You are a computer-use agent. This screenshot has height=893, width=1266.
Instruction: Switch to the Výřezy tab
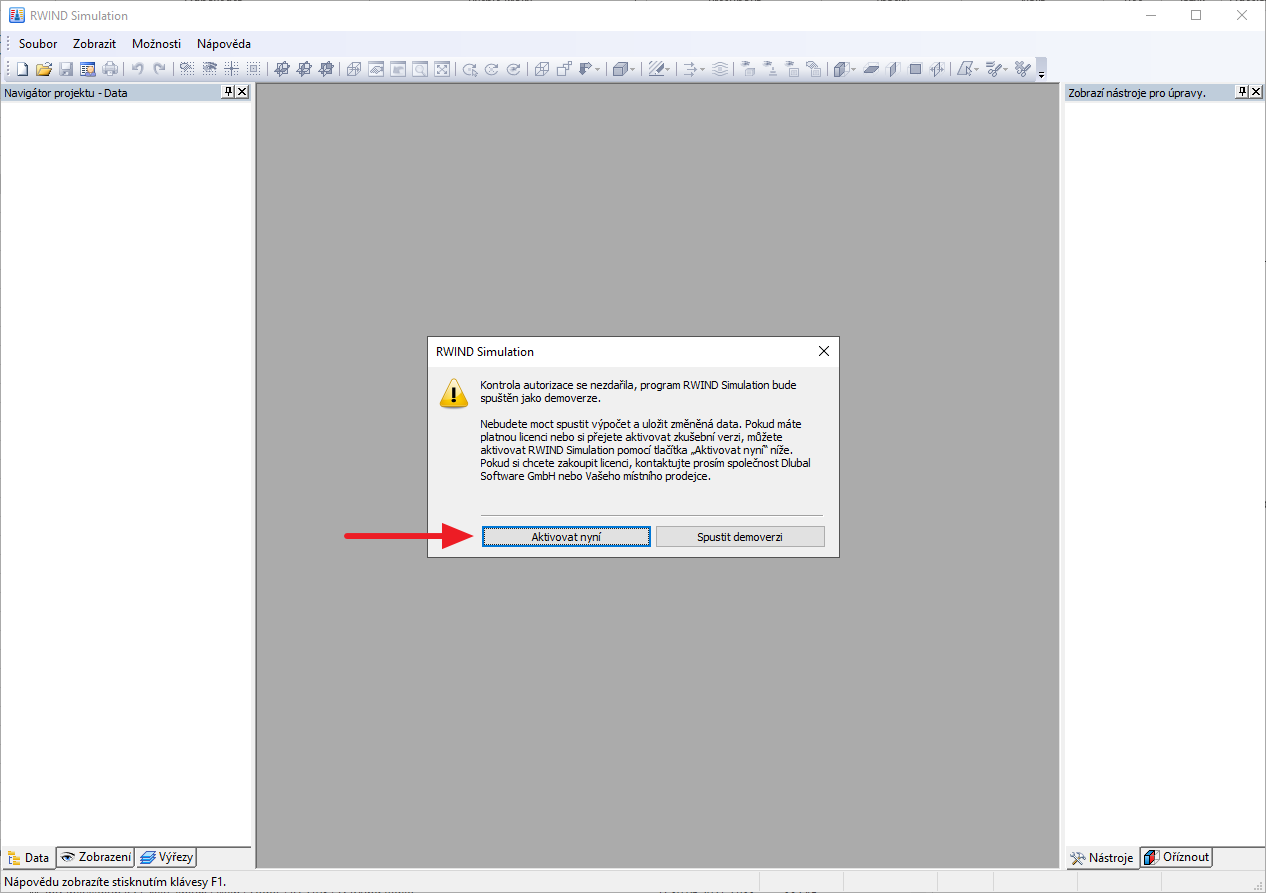click(x=166, y=857)
